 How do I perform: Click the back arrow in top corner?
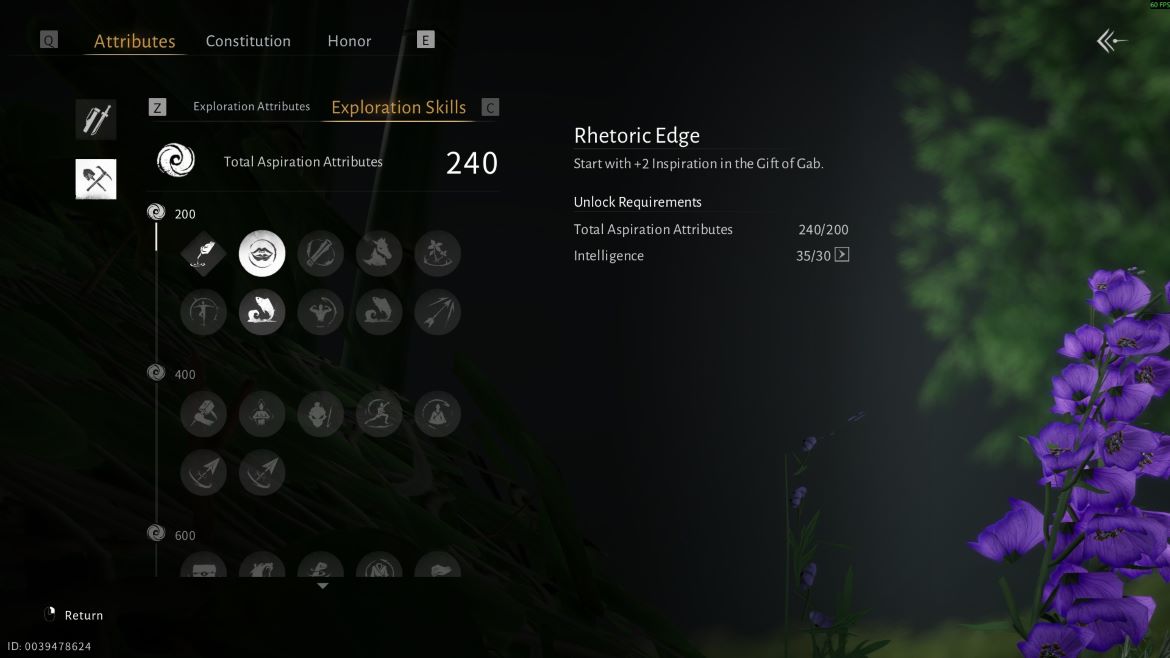pos(1111,40)
